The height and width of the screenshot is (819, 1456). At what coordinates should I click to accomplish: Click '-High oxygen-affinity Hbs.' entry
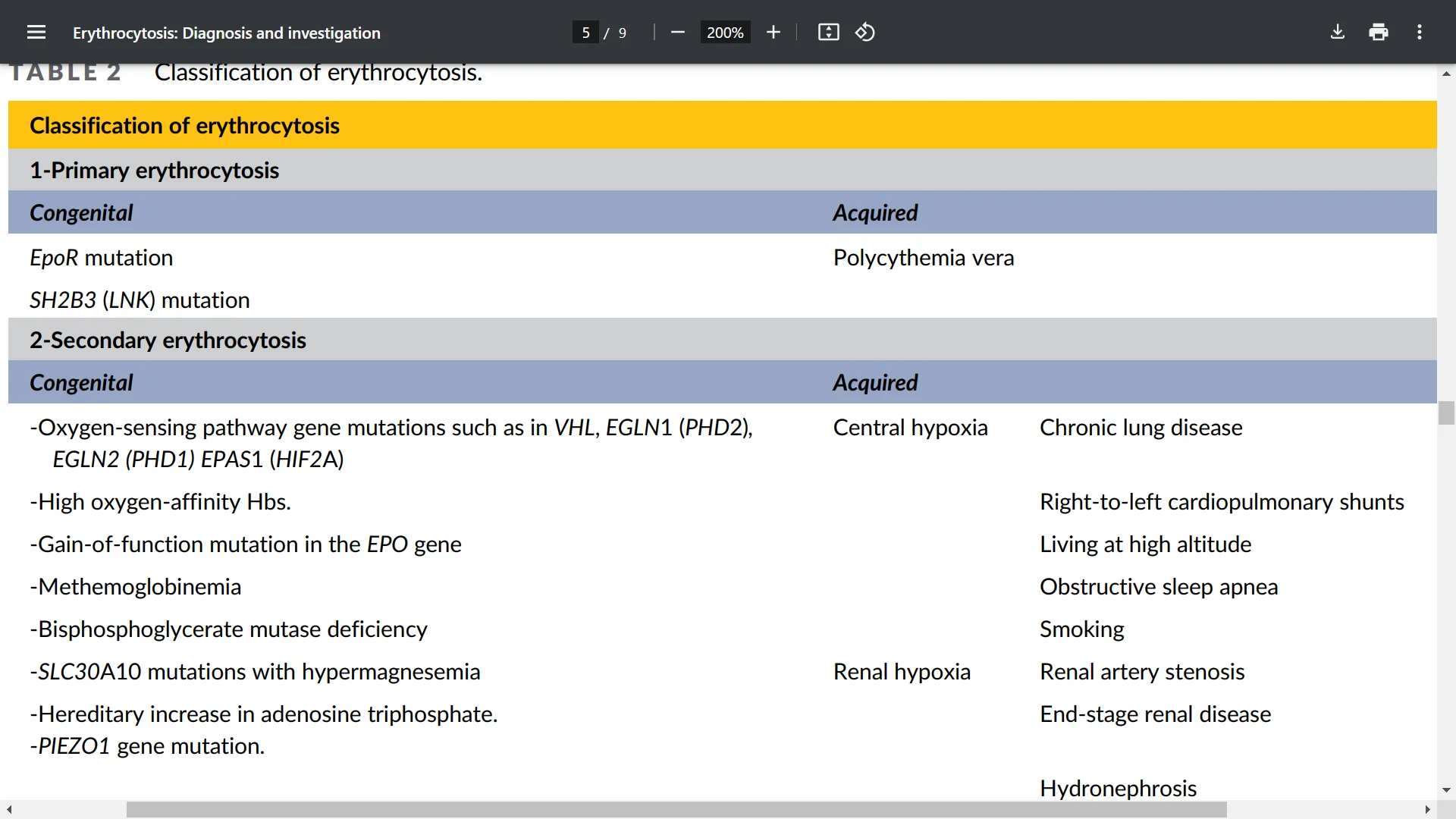click(160, 502)
